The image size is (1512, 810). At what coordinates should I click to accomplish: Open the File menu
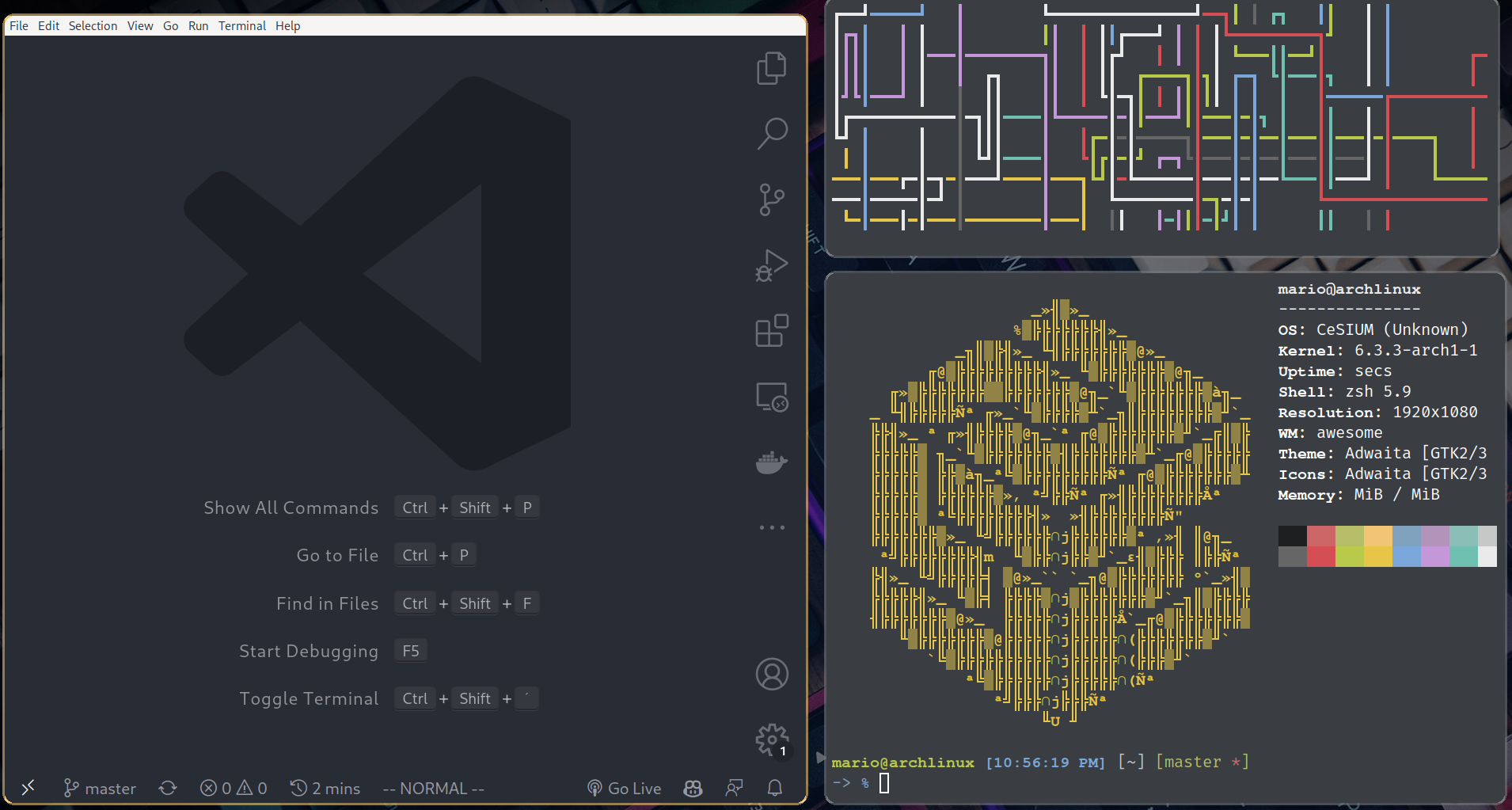click(19, 25)
